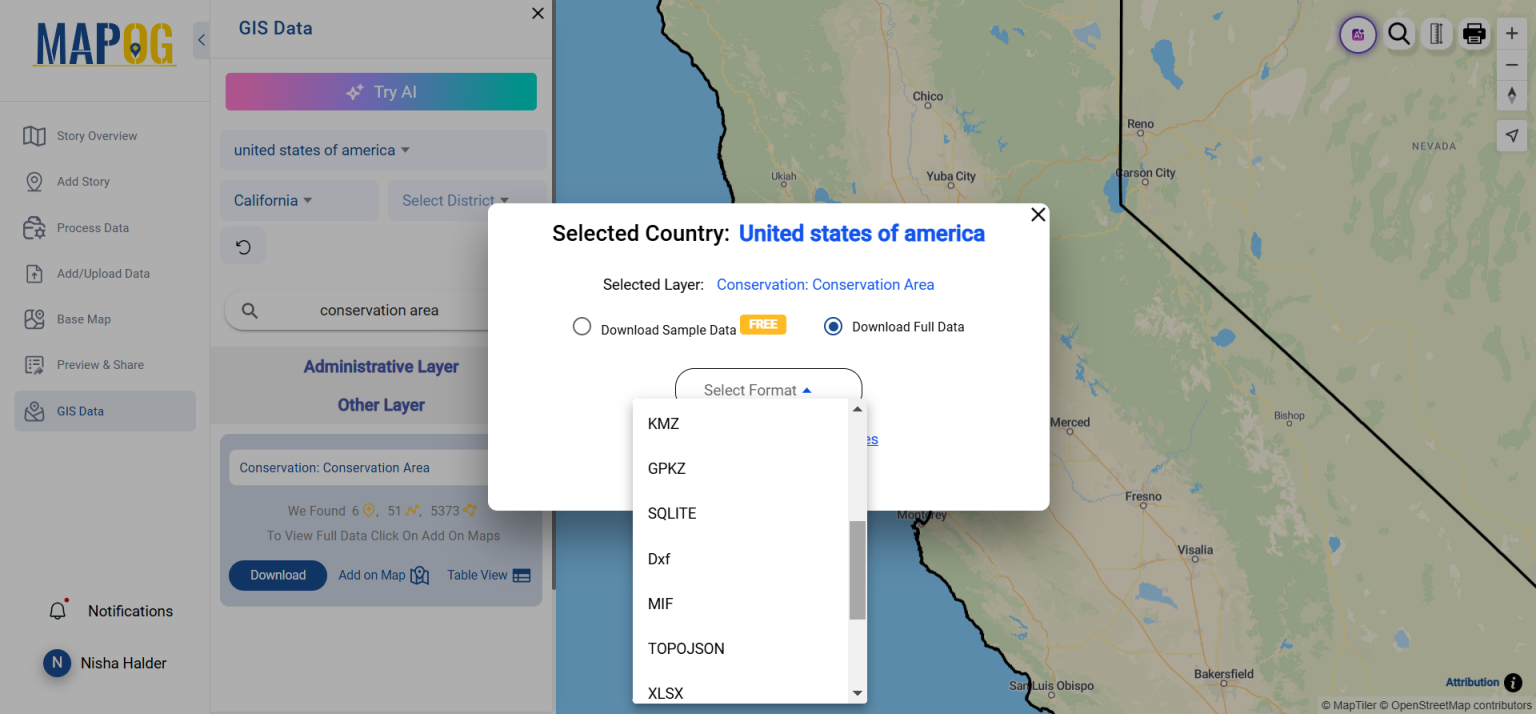Viewport: 1536px width, 714px height.
Task: Open the united states of america country dropdown
Action: 319,149
